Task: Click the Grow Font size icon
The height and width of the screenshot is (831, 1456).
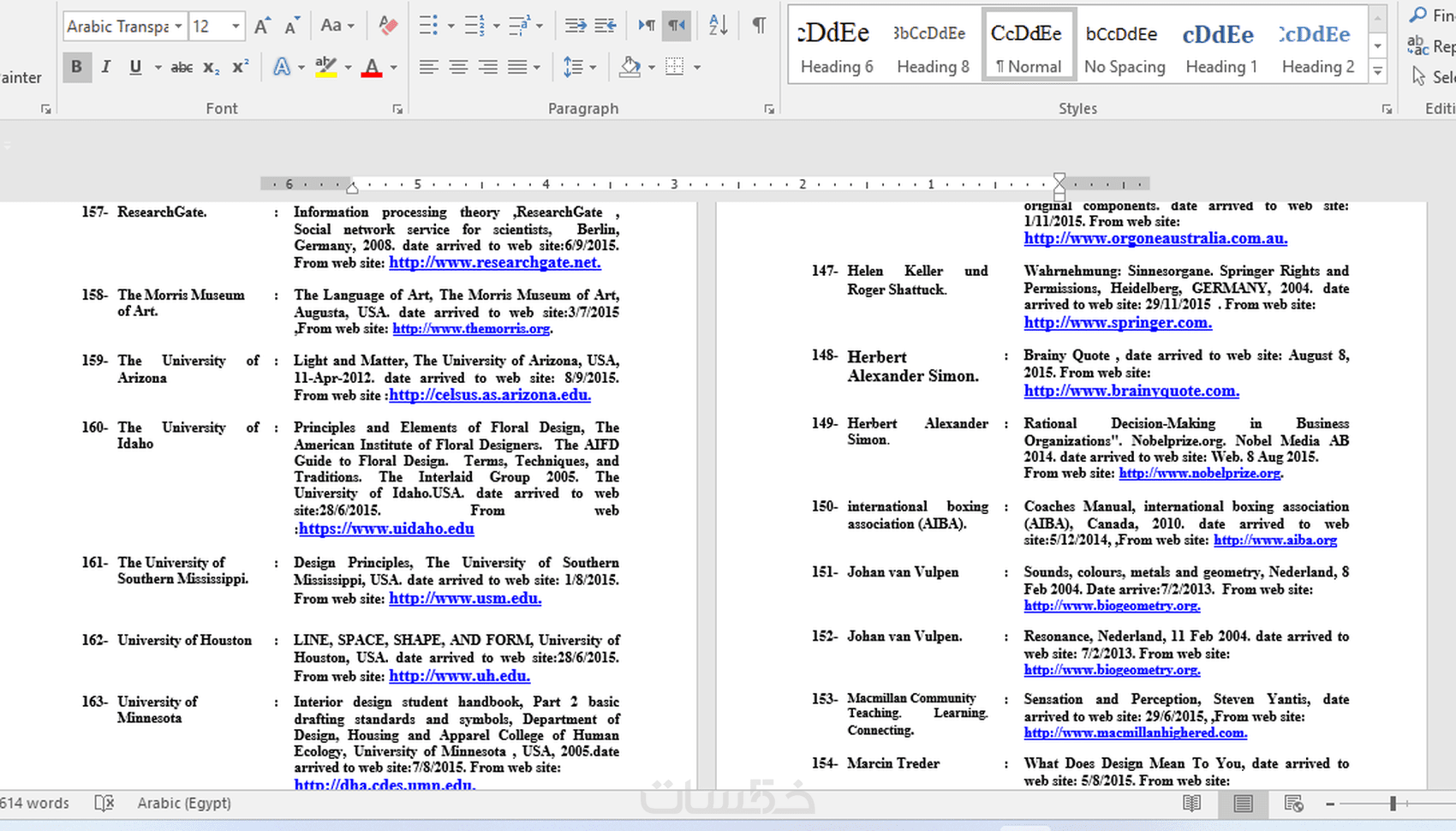Action: coord(262,27)
